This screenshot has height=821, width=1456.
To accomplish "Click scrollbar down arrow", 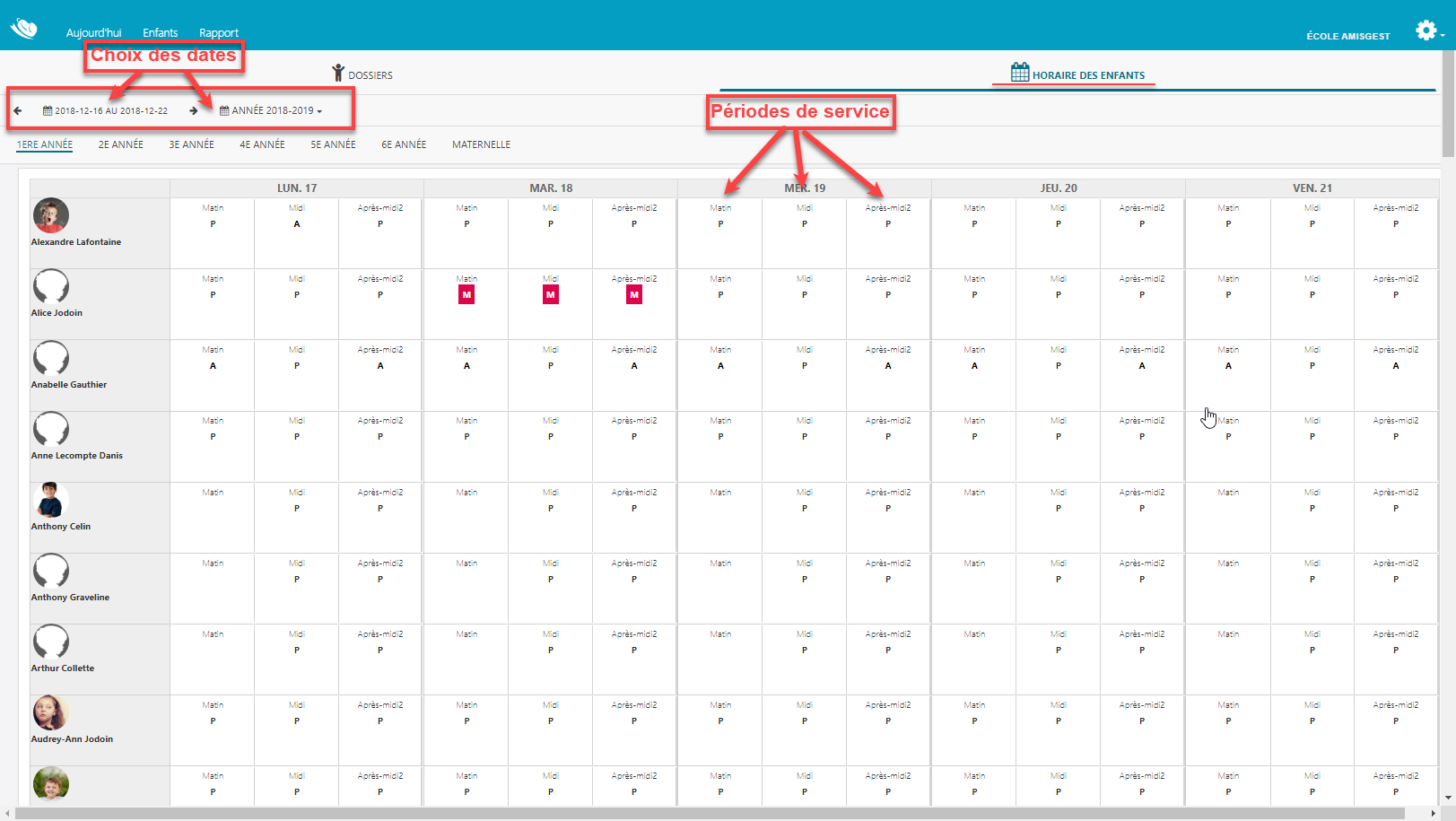I will [x=1448, y=798].
